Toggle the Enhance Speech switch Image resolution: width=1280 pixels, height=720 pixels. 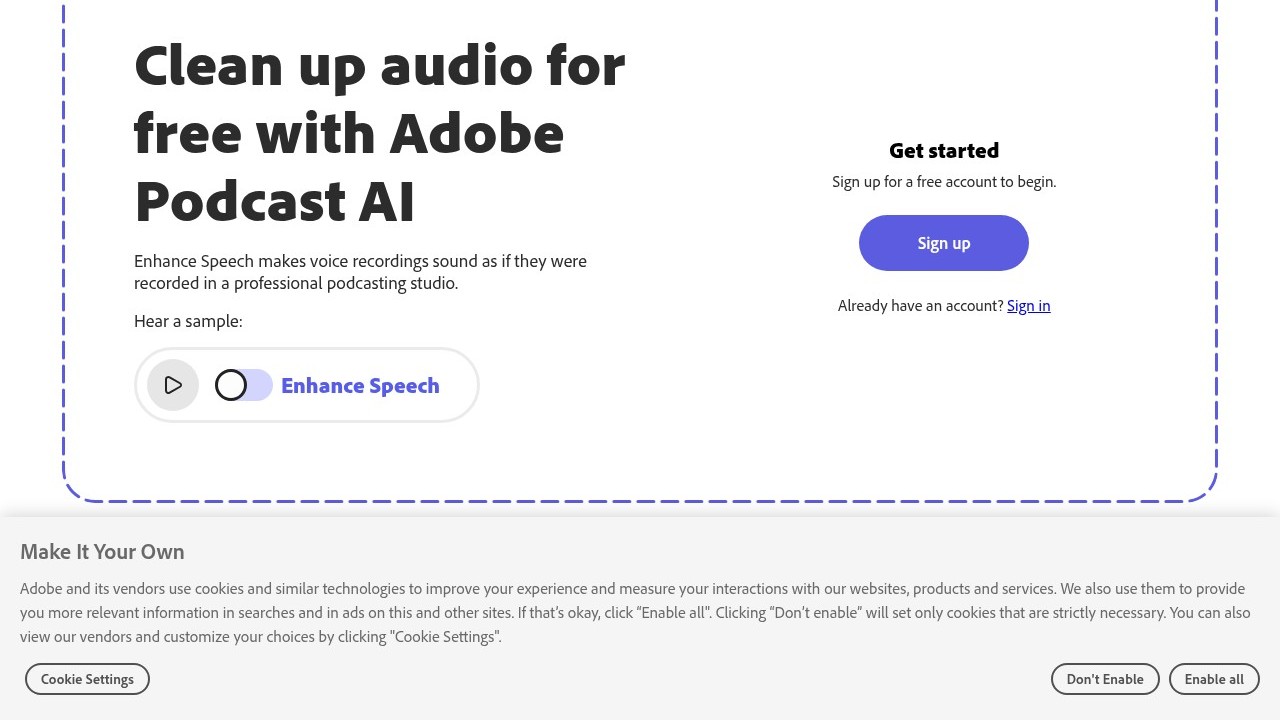point(244,385)
